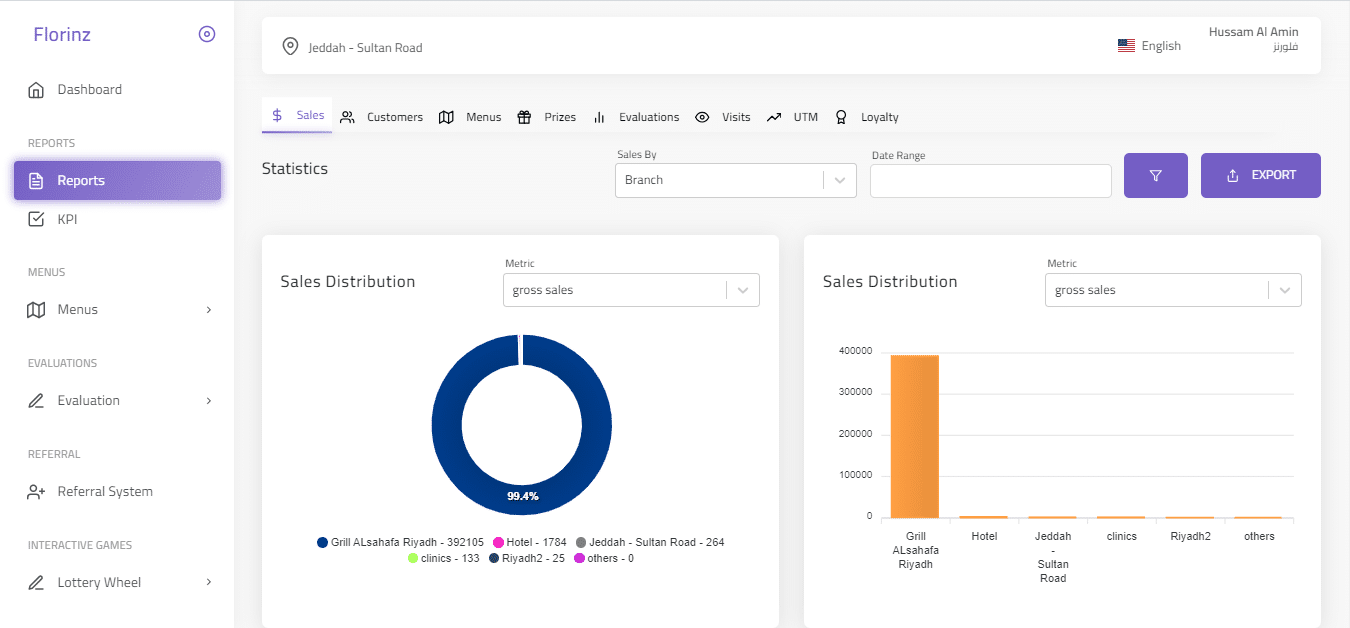1350x628 pixels.
Task: Switch to the Customers tab
Action: [x=382, y=117]
